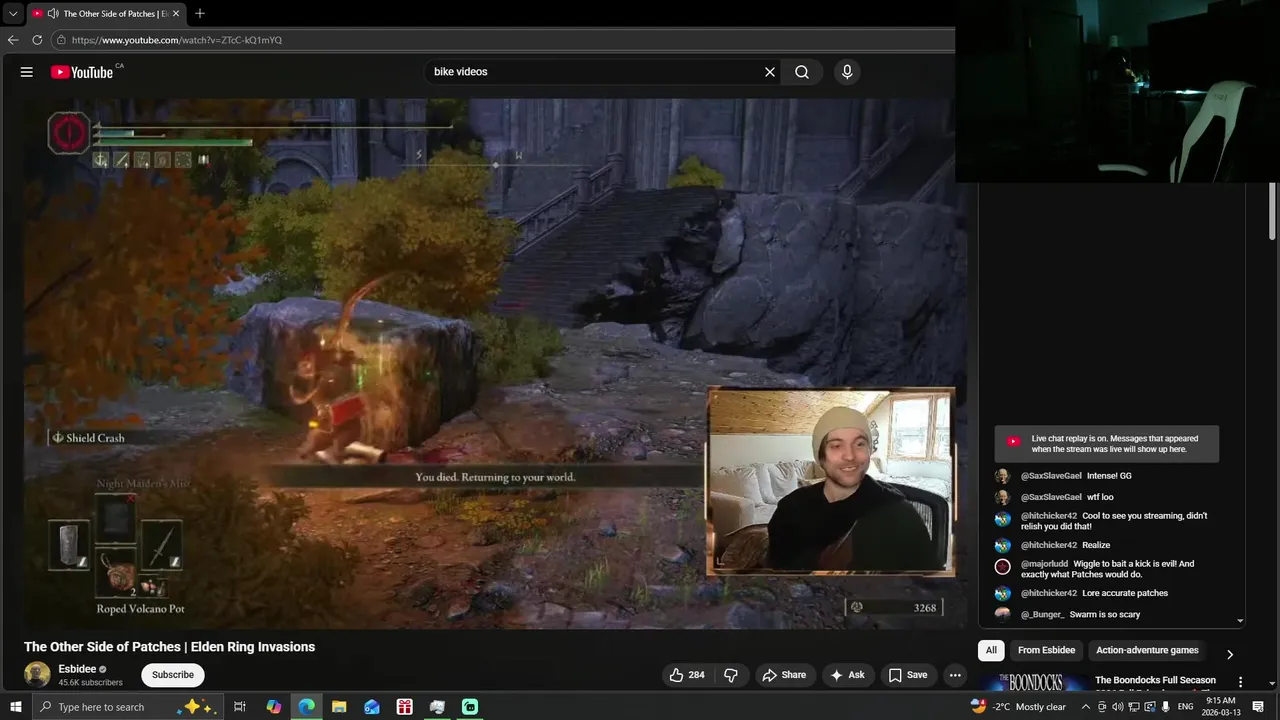The height and width of the screenshot is (720, 1280).
Task: Open the Windows Start menu
Action: (15, 707)
